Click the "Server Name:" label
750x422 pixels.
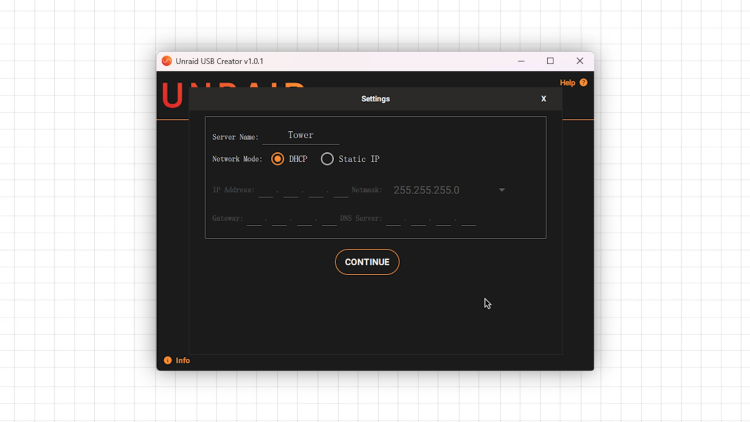[x=235, y=137]
